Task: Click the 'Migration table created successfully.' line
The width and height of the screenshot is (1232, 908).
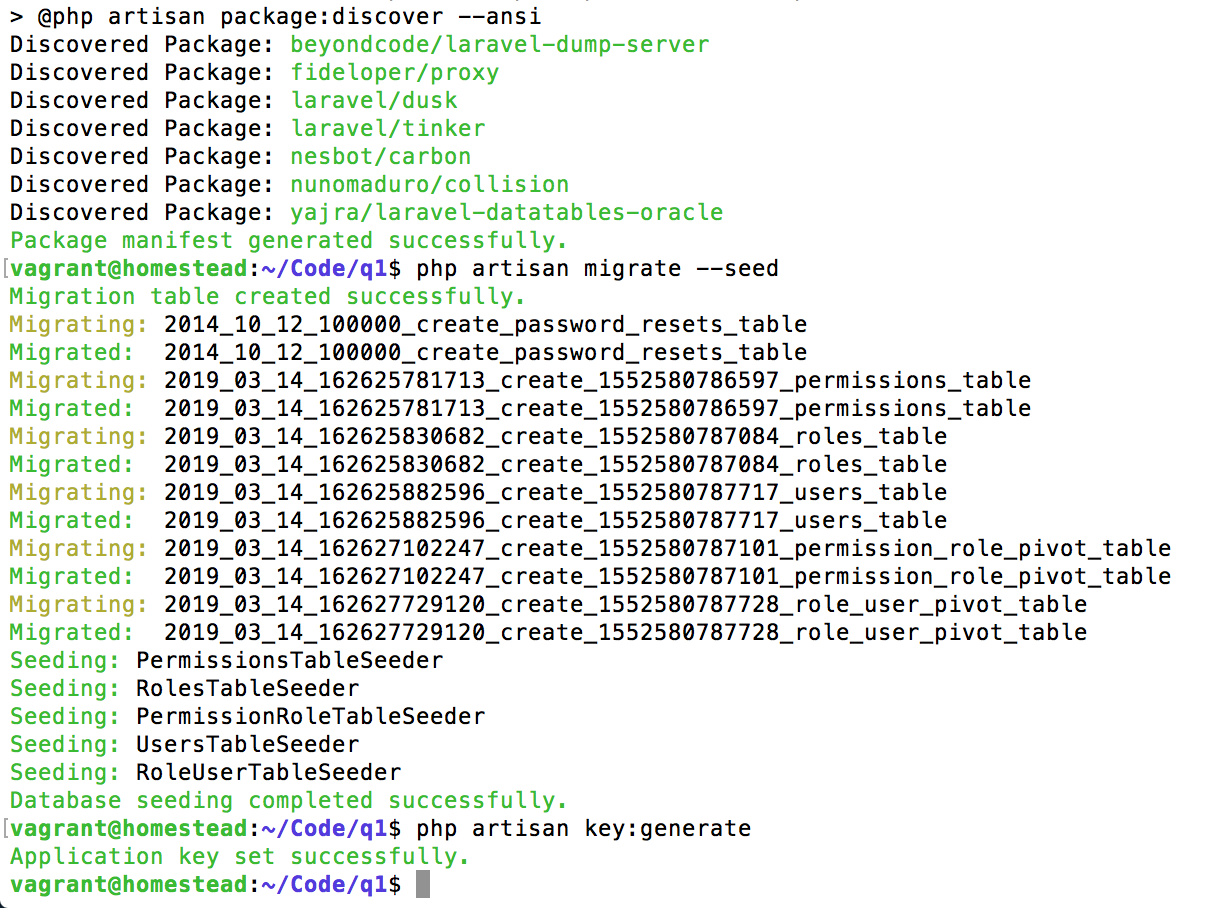Action: tap(267, 296)
